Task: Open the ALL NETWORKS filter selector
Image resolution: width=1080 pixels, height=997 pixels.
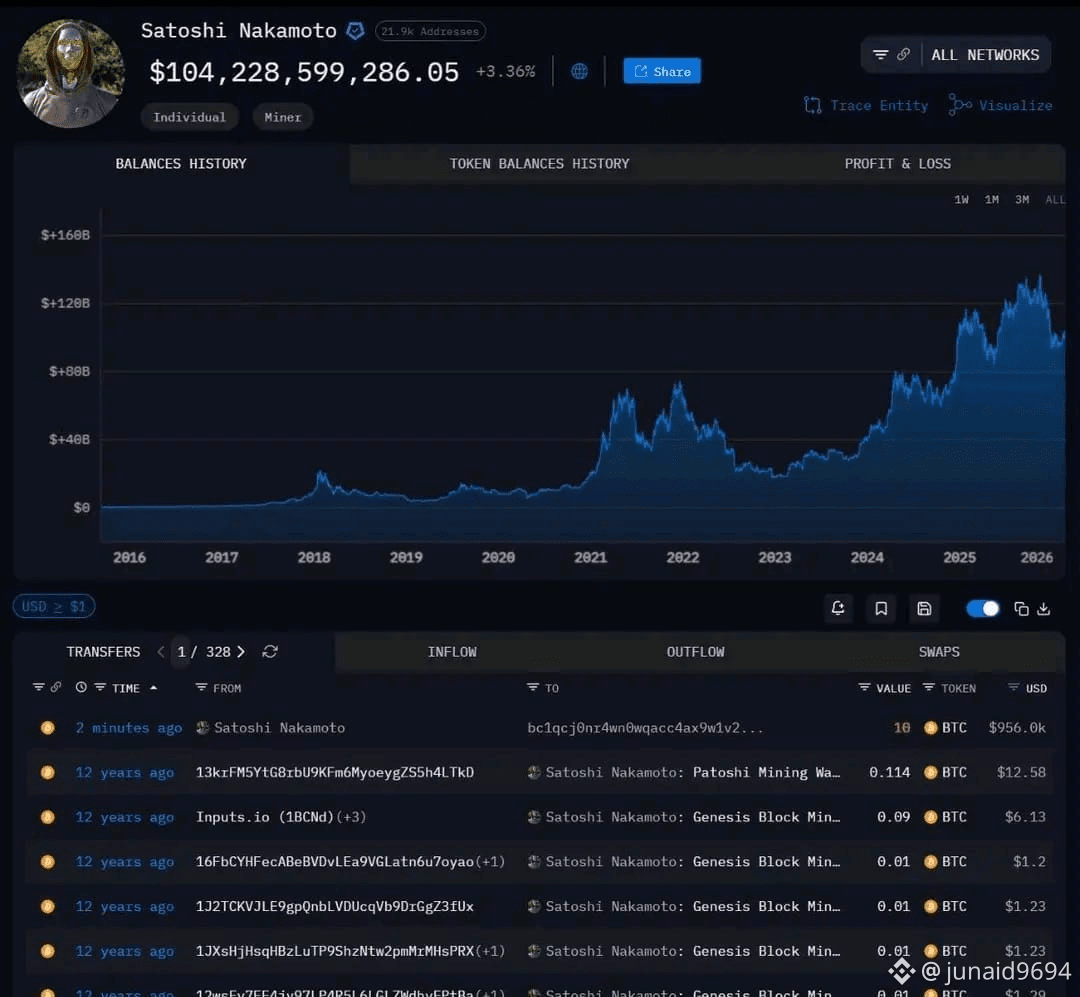Action: tap(955, 54)
